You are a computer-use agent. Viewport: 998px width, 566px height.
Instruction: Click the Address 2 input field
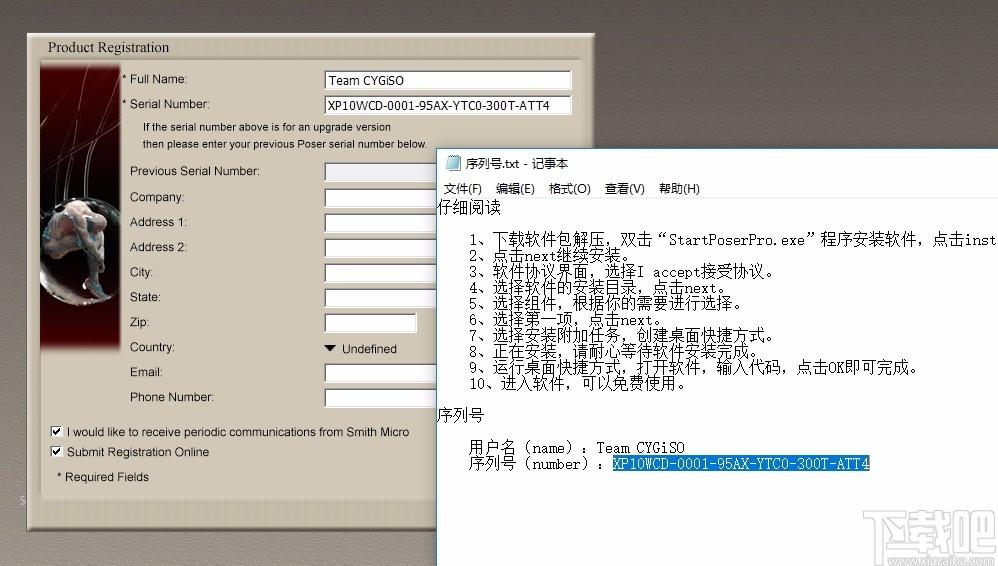point(381,247)
